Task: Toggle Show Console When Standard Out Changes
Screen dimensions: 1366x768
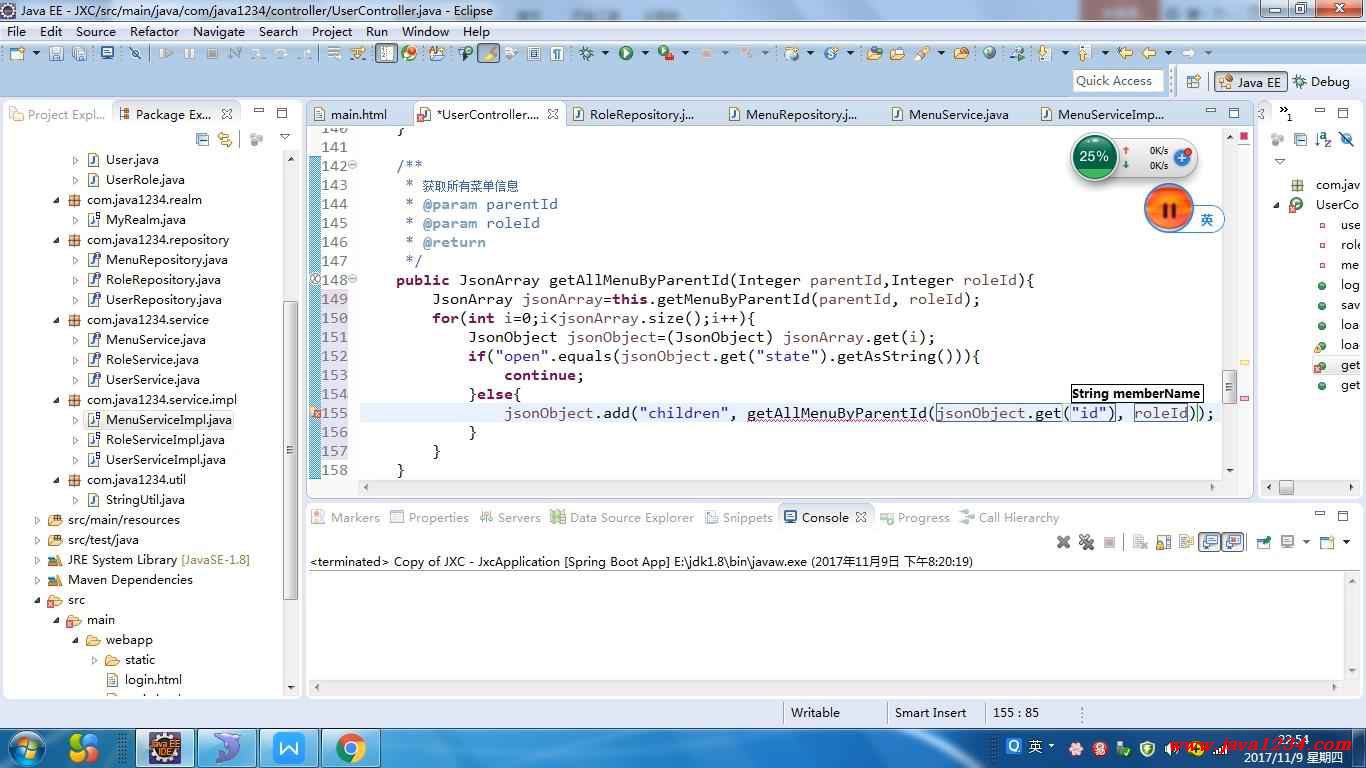Action: pos(1210,542)
